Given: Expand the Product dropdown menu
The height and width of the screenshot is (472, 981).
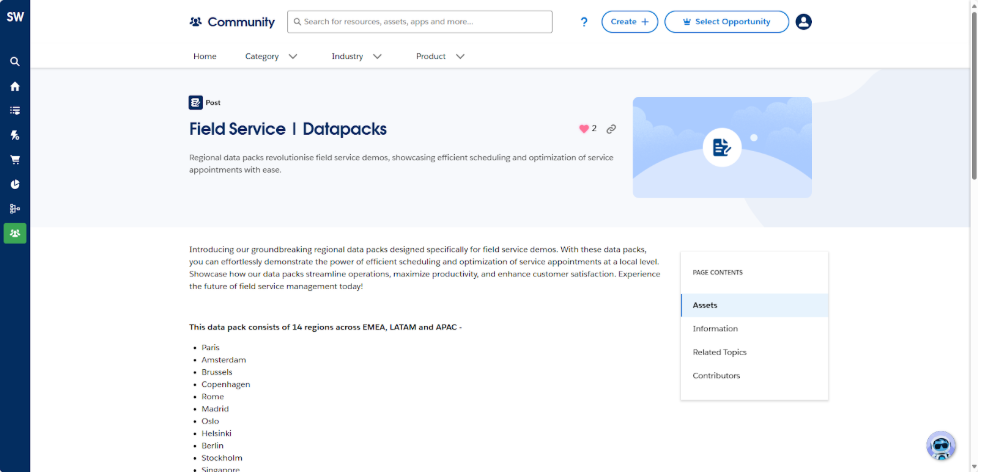Looking at the screenshot, I should pos(440,57).
